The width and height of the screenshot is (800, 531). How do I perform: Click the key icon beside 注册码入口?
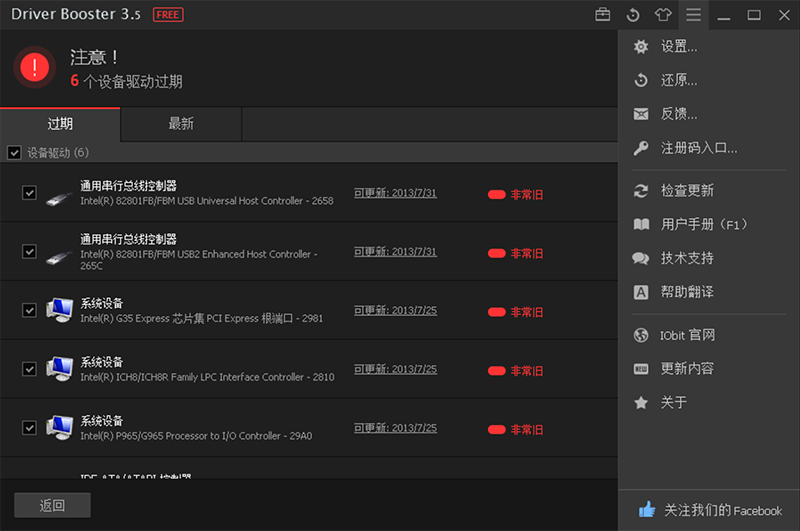[x=641, y=148]
